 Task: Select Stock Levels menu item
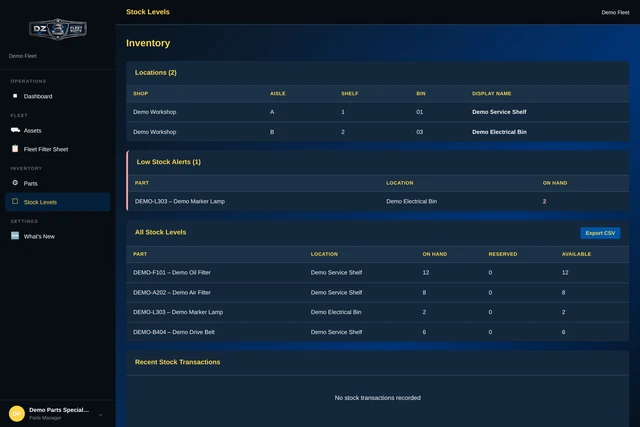tap(58, 202)
